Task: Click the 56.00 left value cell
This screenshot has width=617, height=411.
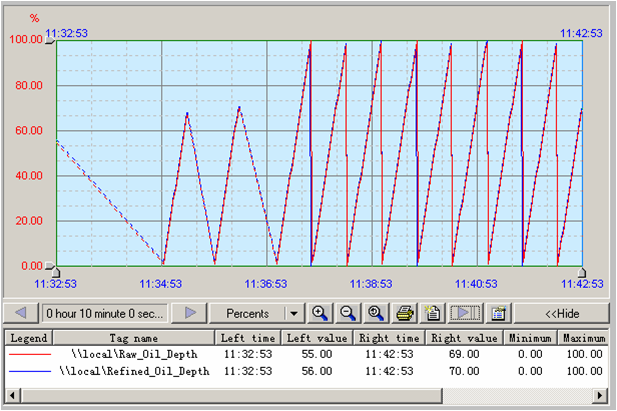Action: pyautogui.click(x=317, y=371)
